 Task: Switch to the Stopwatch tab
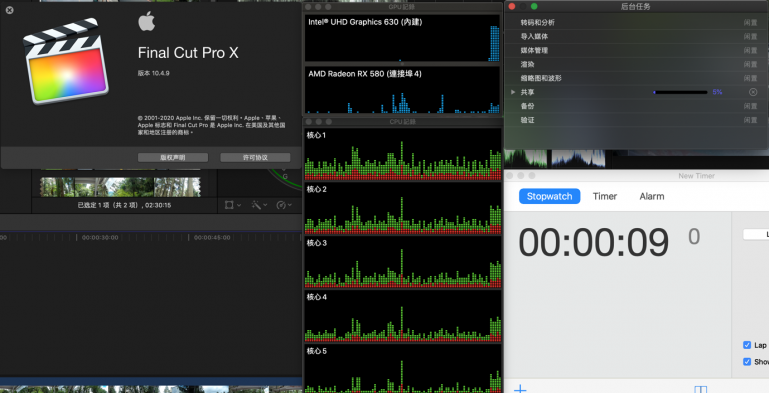click(549, 196)
